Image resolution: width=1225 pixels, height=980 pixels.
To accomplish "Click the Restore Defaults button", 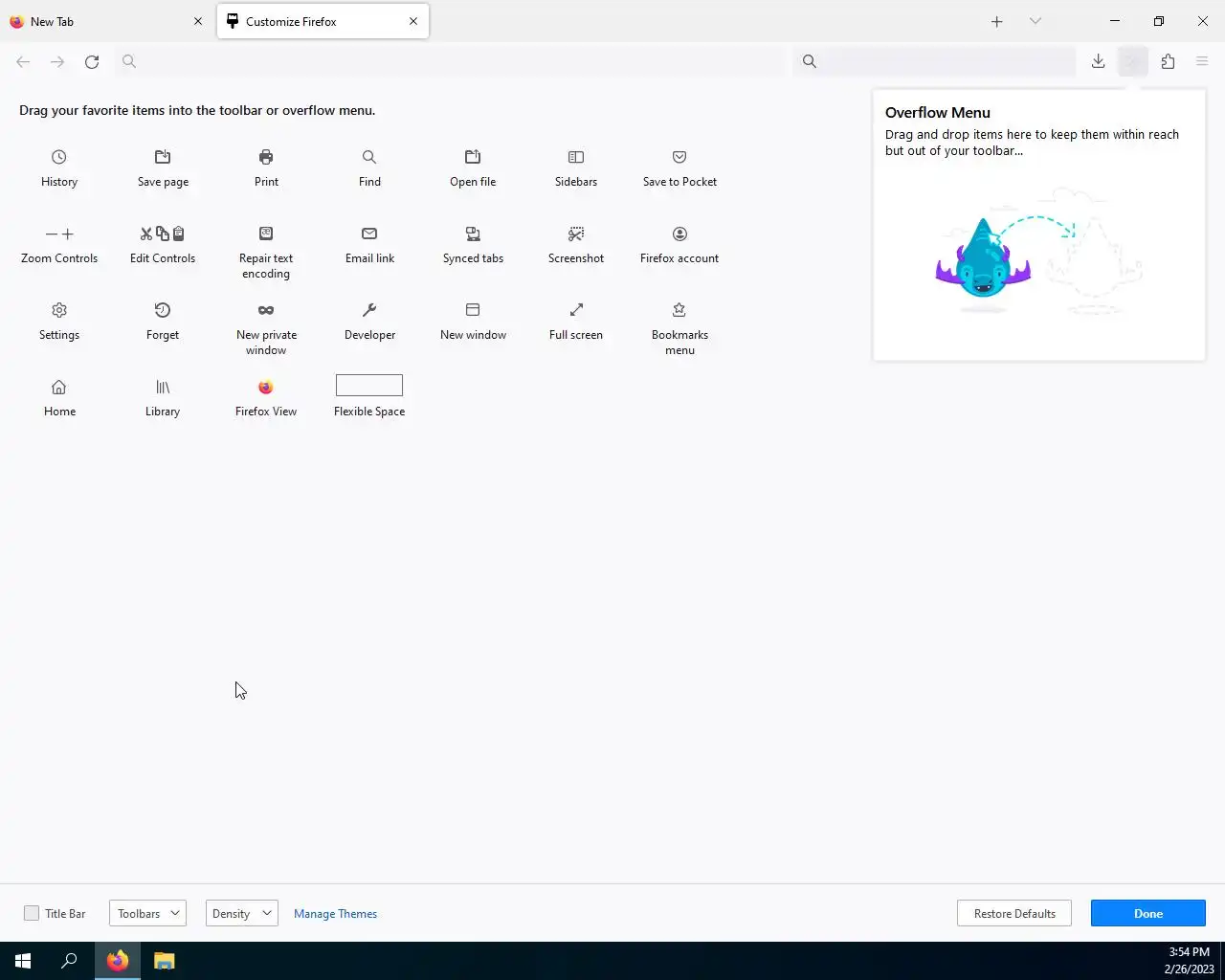I will coord(1014,913).
